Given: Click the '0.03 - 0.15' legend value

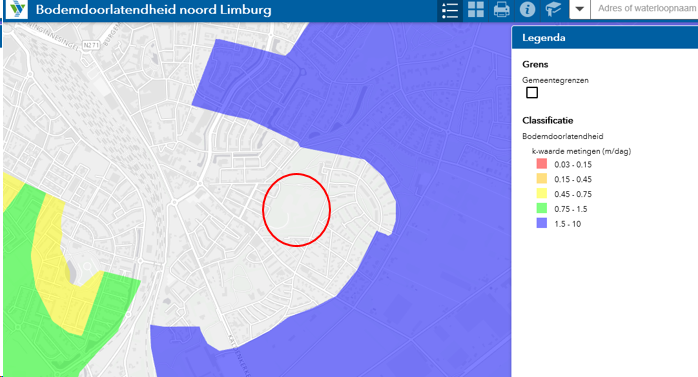Looking at the screenshot, I should [573, 165].
